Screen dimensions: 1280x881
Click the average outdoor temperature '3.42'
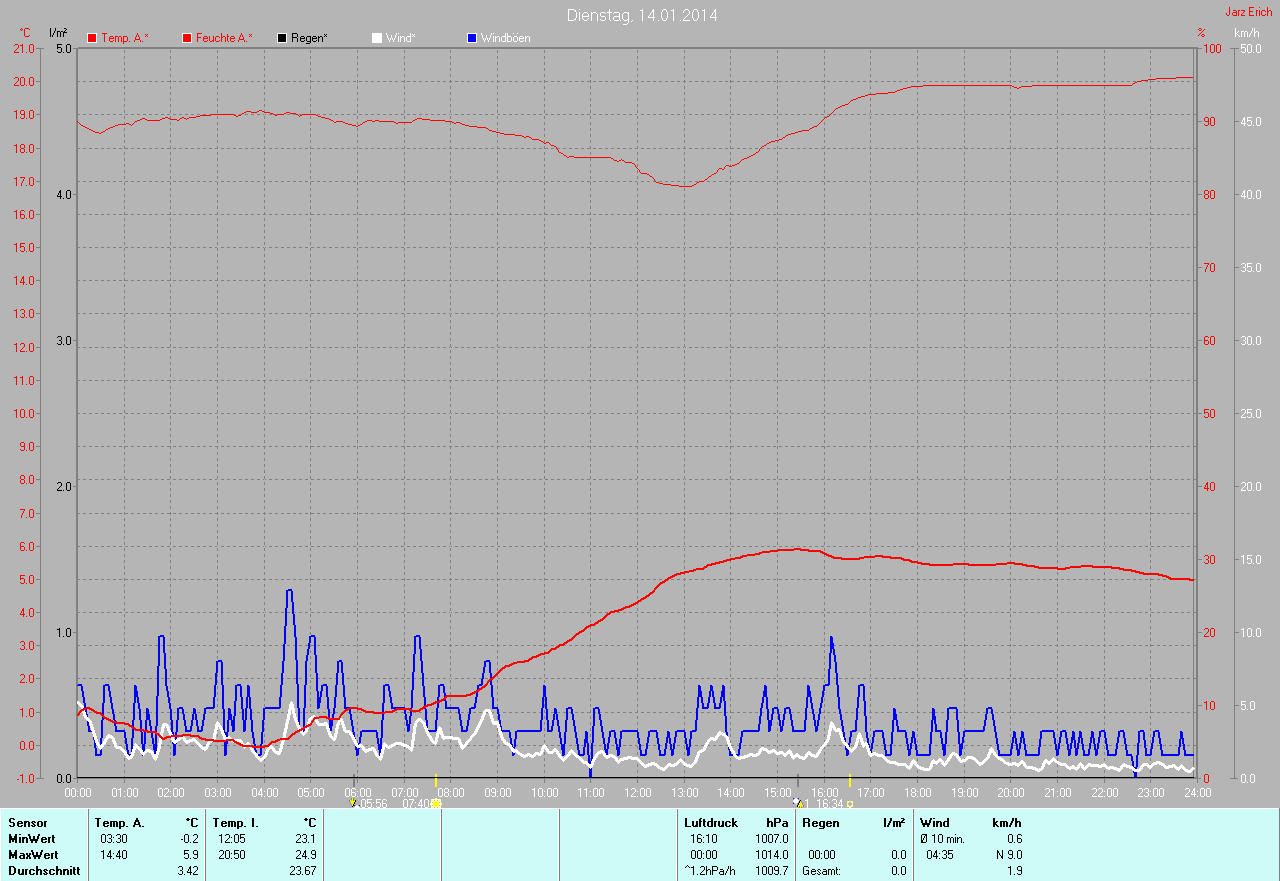[x=187, y=870]
